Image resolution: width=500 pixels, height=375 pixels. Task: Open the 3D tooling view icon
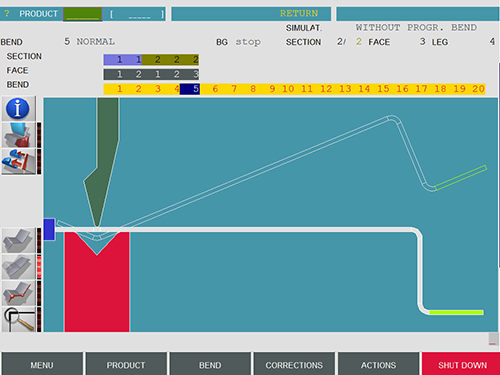pos(19,135)
